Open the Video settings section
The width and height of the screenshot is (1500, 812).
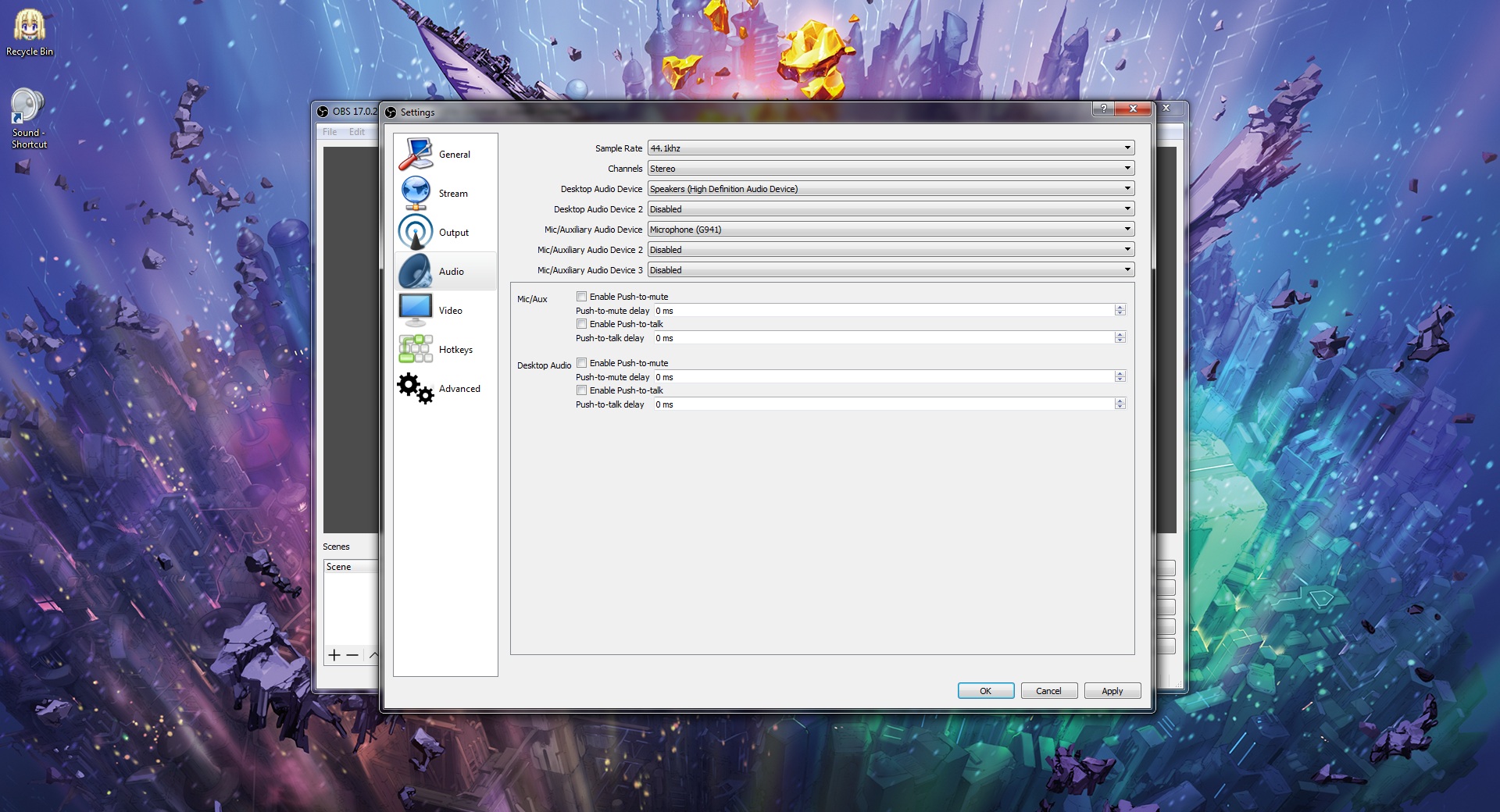click(445, 310)
